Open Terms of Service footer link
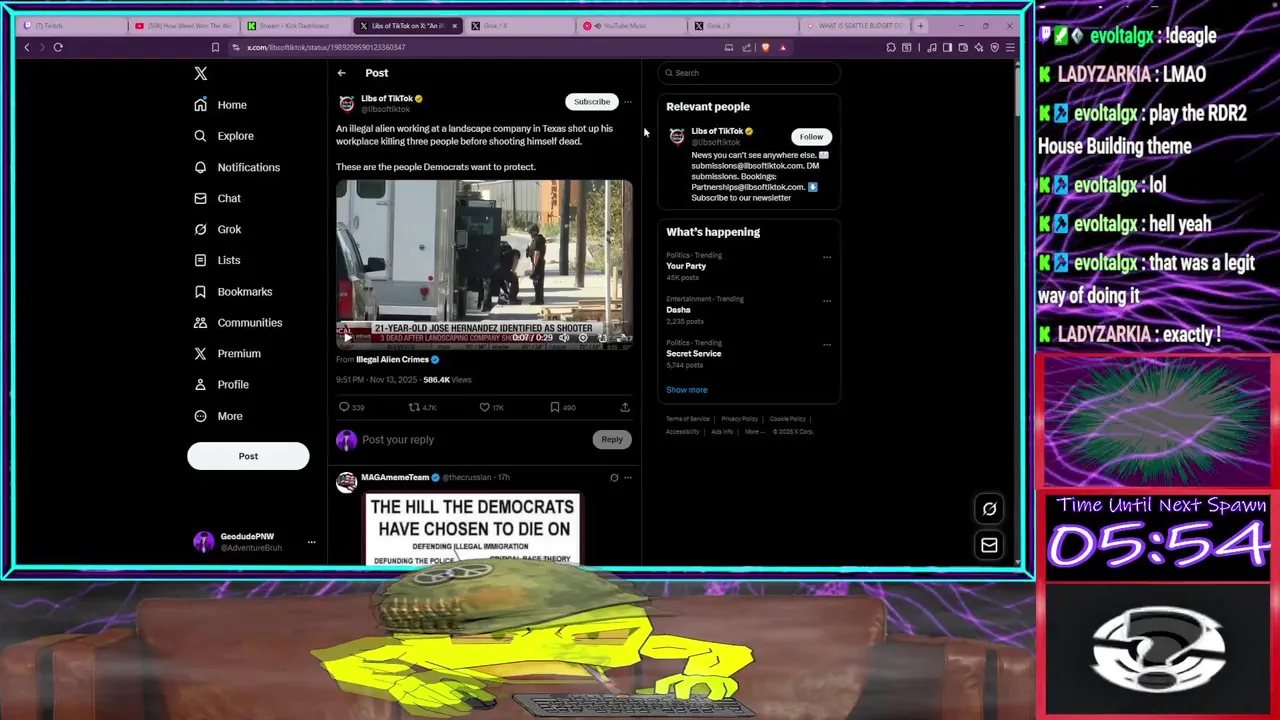The image size is (1280, 720). (688, 419)
